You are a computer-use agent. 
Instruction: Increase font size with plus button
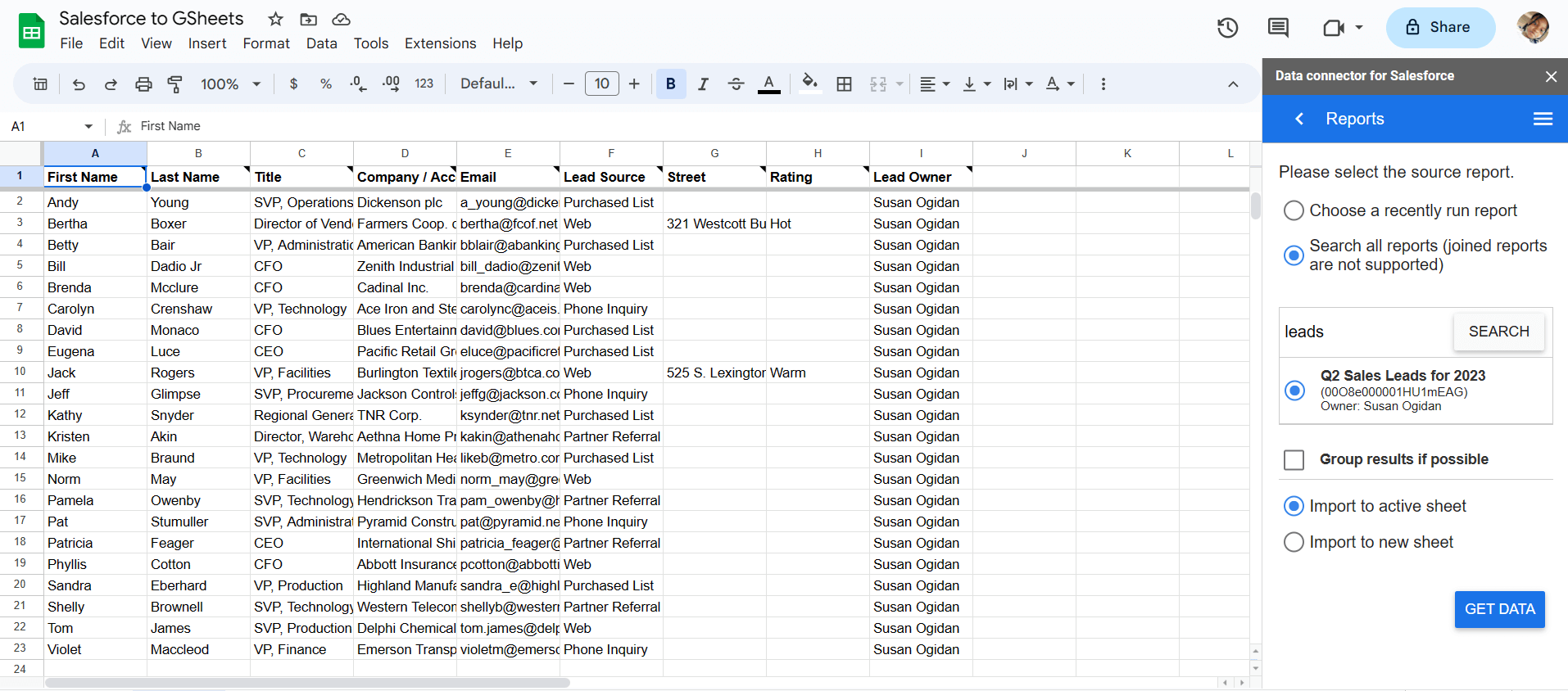pos(634,84)
